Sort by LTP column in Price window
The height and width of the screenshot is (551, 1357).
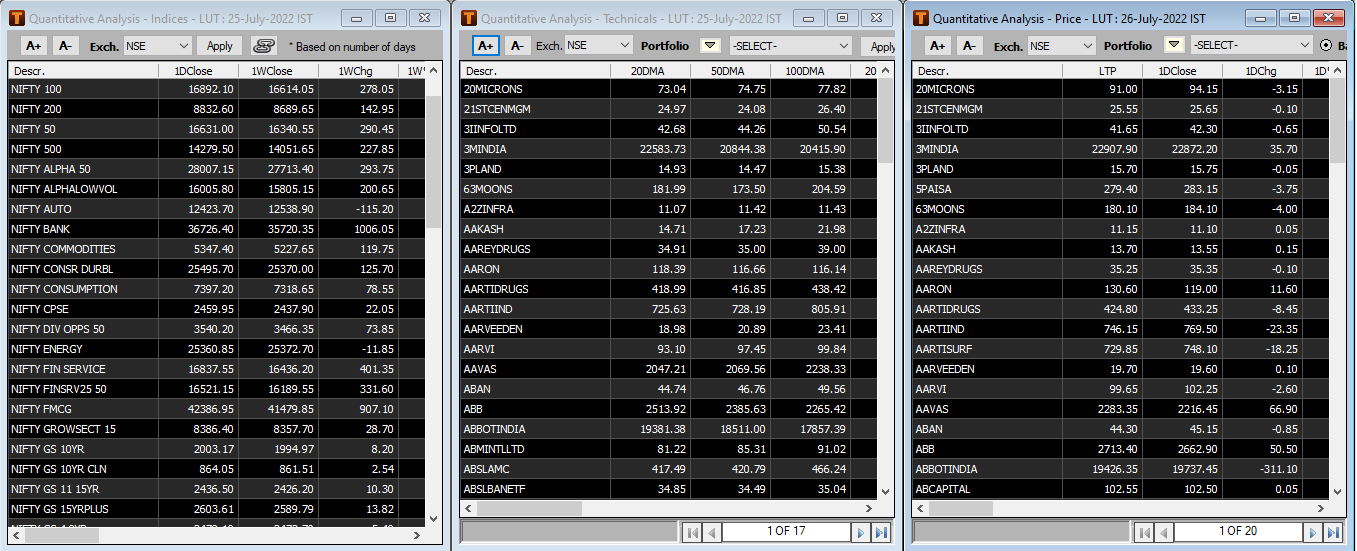point(1102,71)
